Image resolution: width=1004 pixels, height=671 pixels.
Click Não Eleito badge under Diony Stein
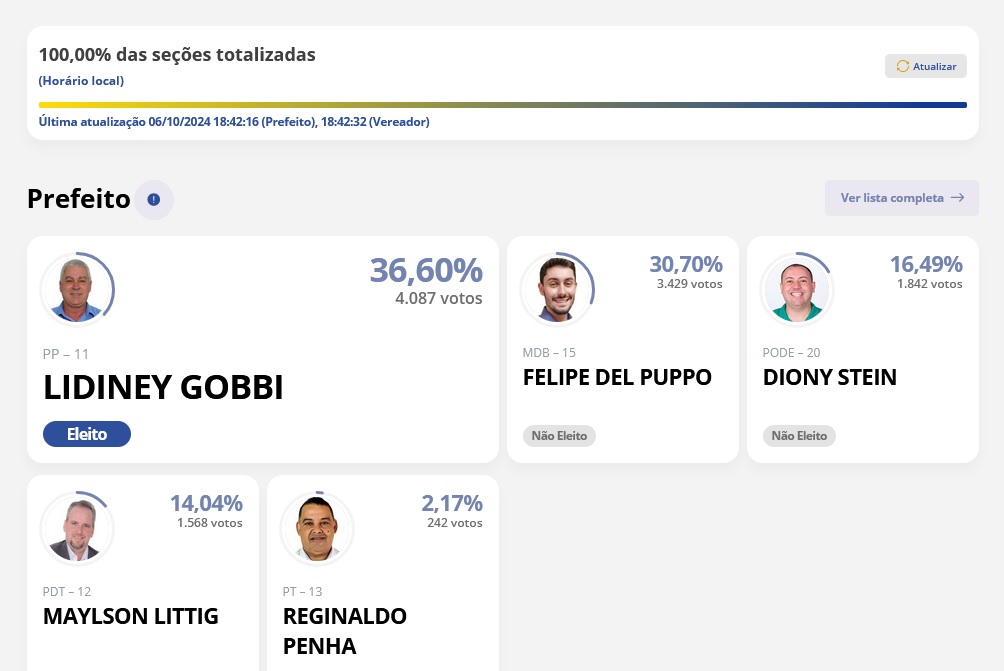pyautogui.click(x=799, y=436)
